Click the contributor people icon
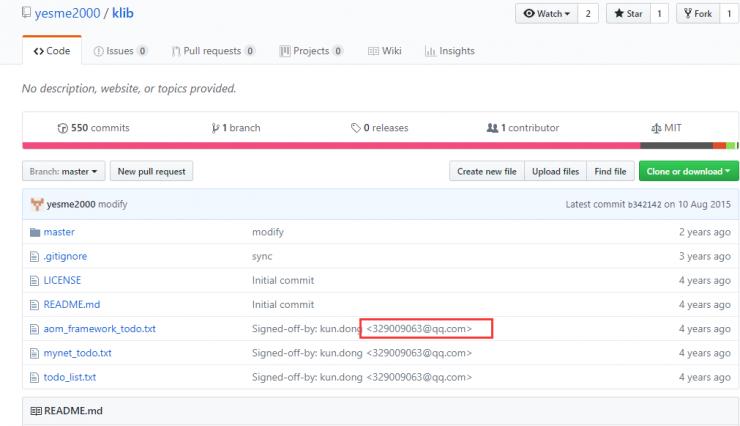The height and width of the screenshot is (426, 740). click(x=491, y=128)
